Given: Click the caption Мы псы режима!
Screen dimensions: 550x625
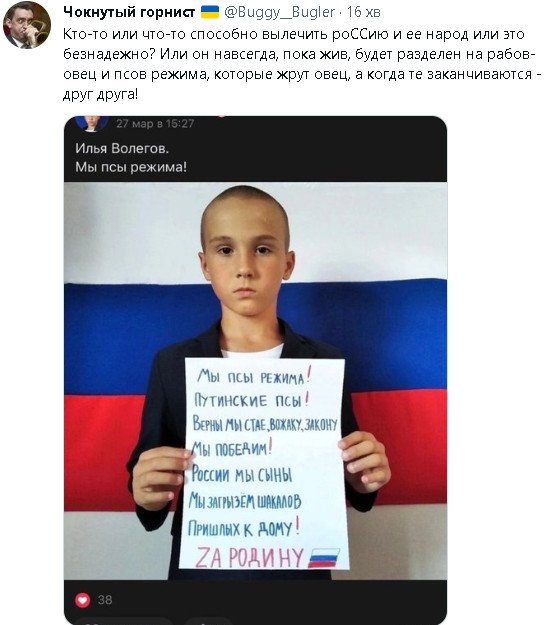Looking at the screenshot, I should 131,167.
